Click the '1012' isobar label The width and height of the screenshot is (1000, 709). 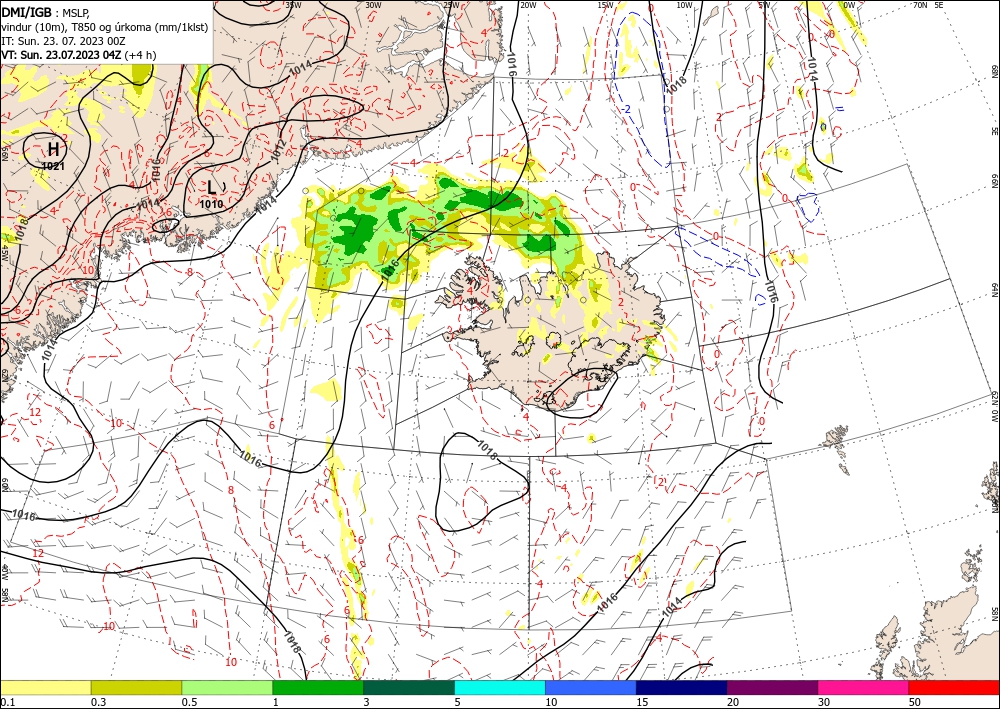click(277, 149)
